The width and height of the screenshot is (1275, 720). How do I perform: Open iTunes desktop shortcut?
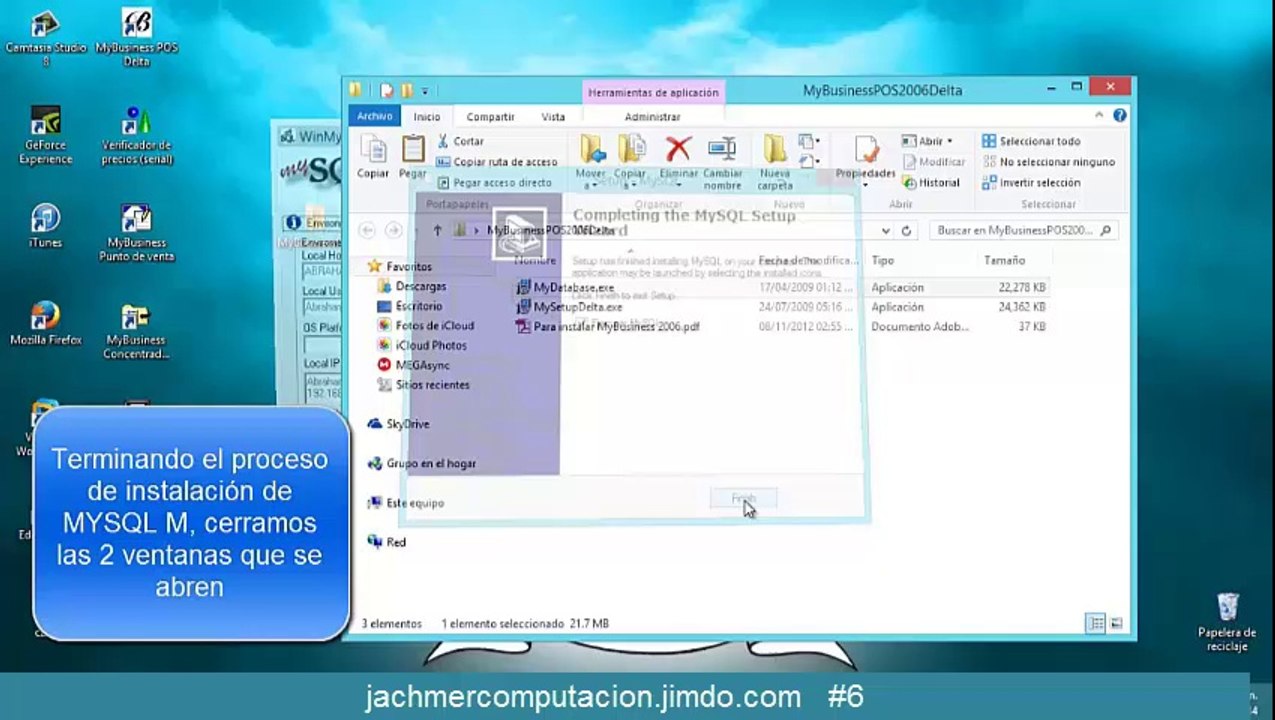pos(45,226)
